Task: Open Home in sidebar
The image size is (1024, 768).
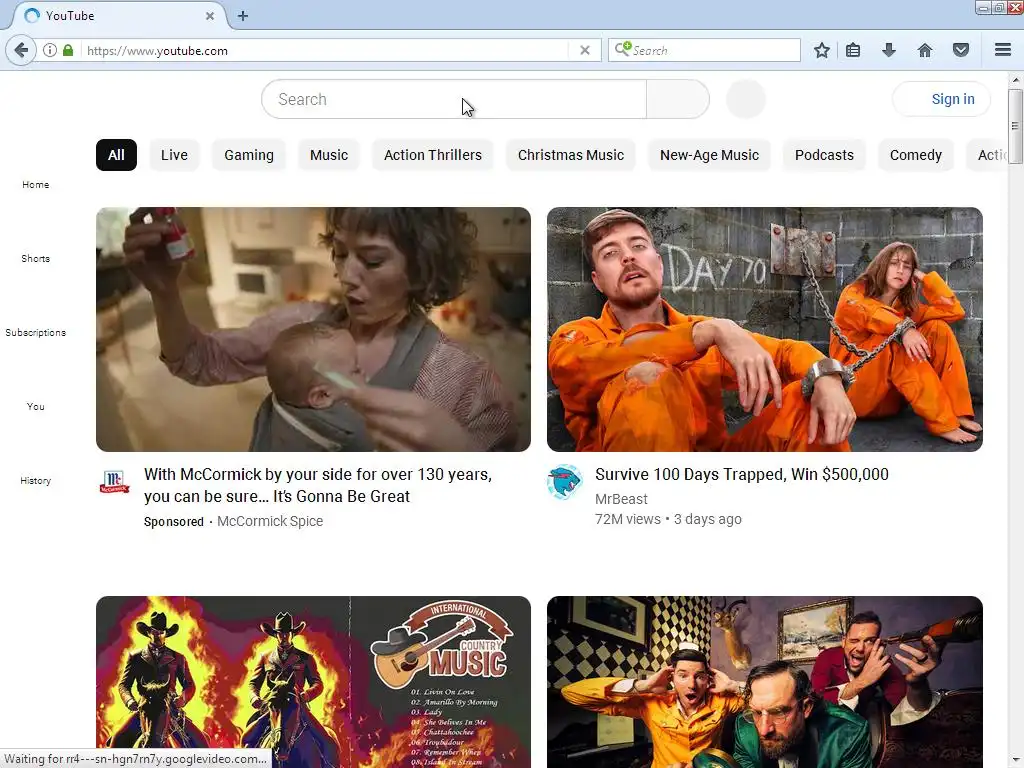Action: tap(35, 184)
